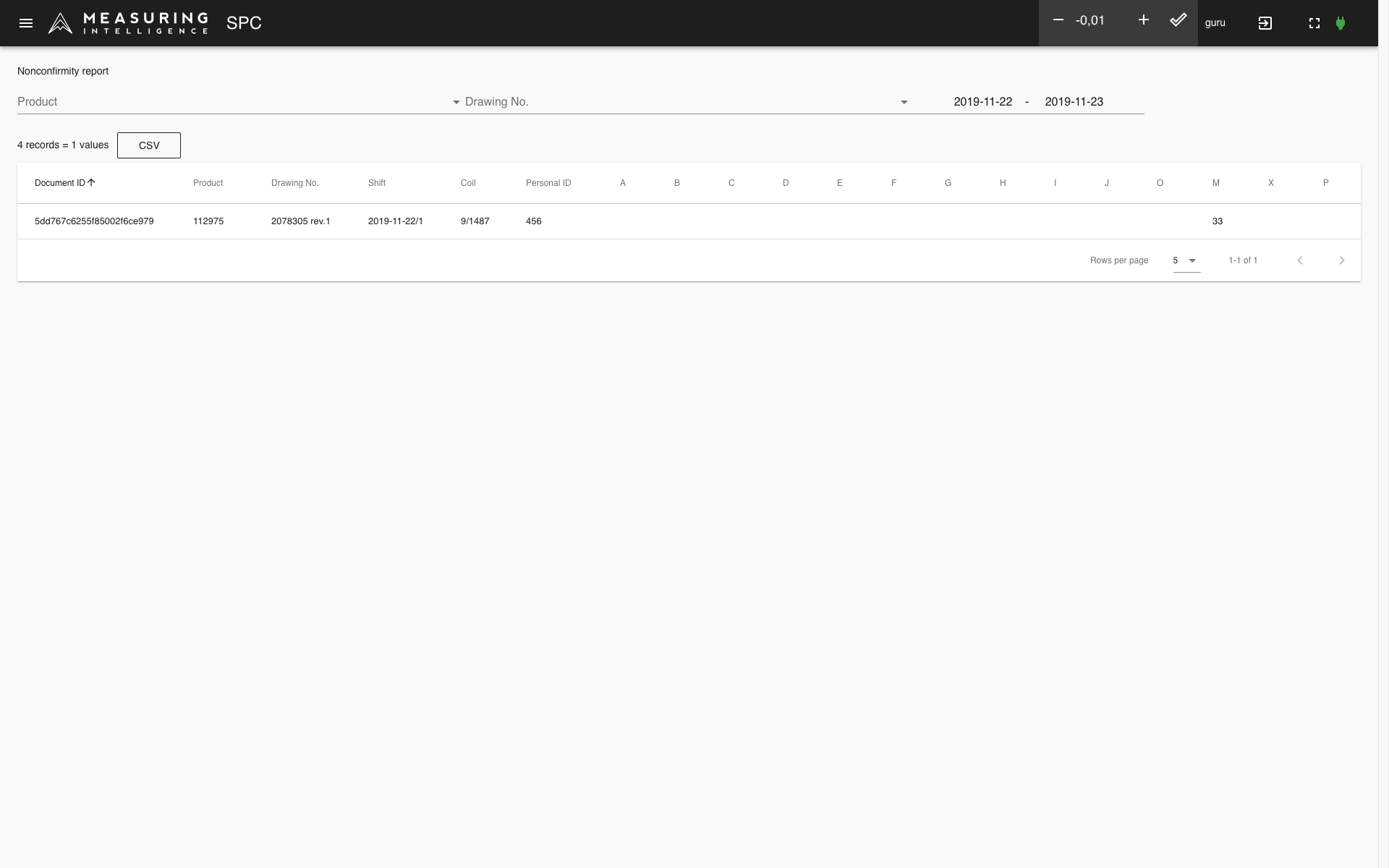1389x868 pixels.
Task: Click the green status indicator icon
Action: [x=1340, y=22]
